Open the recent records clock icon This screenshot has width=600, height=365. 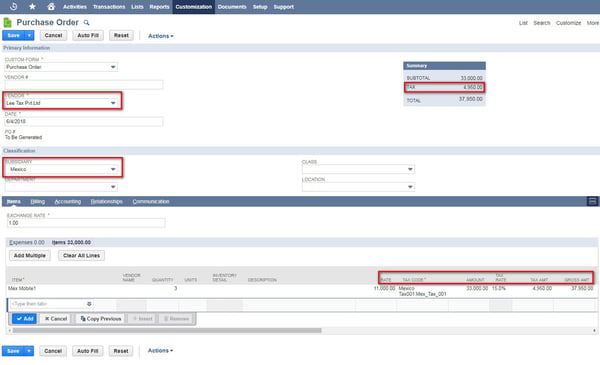pyautogui.click(x=13, y=7)
